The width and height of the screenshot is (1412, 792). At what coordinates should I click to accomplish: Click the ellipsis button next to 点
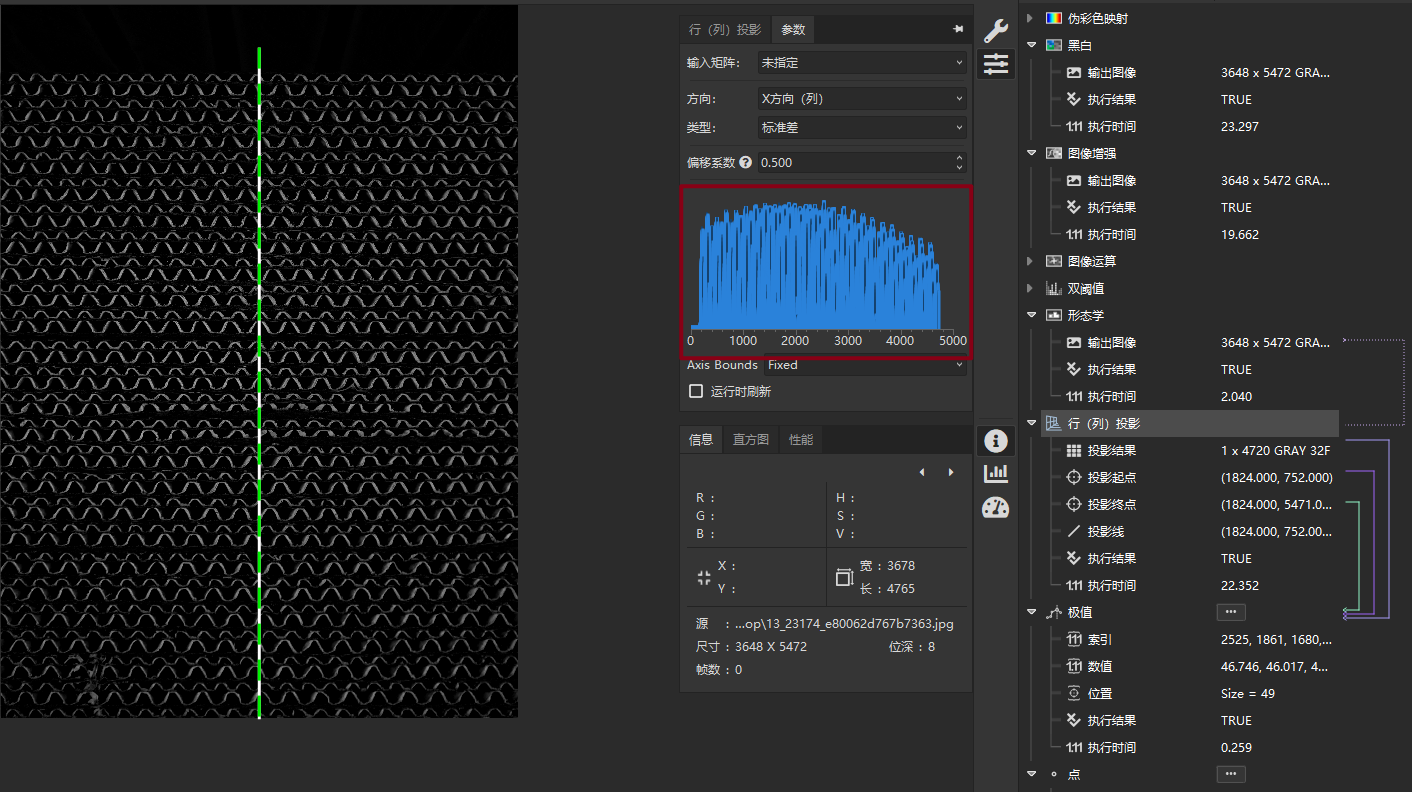pyautogui.click(x=1231, y=774)
